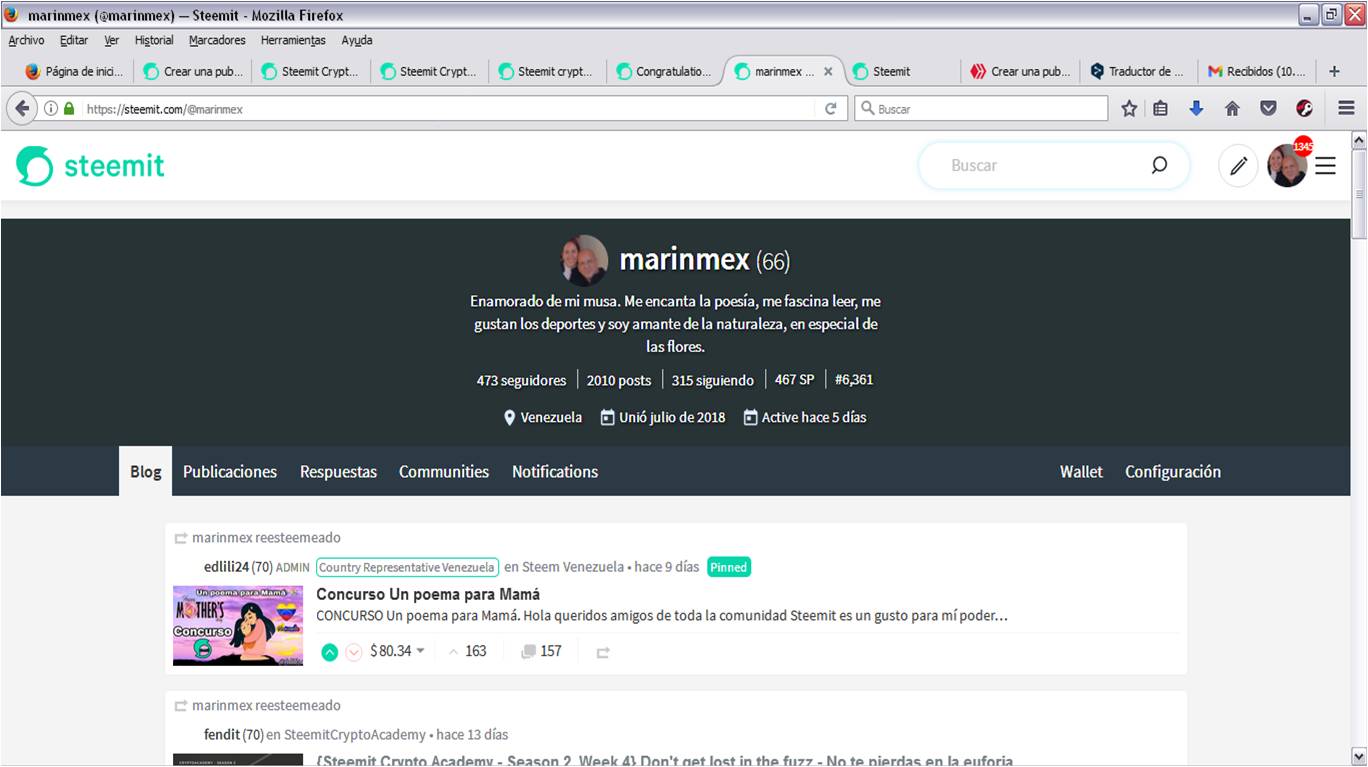Open the downloads arrow icon
The width and height of the screenshot is (1368, 767).
(1196, 108)
